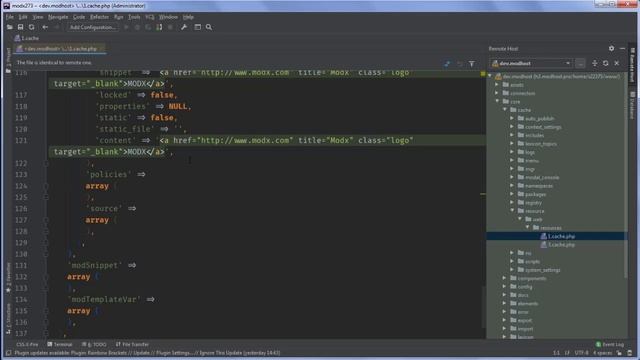Expand the auto_publish folder

click(x=512, y=118)
